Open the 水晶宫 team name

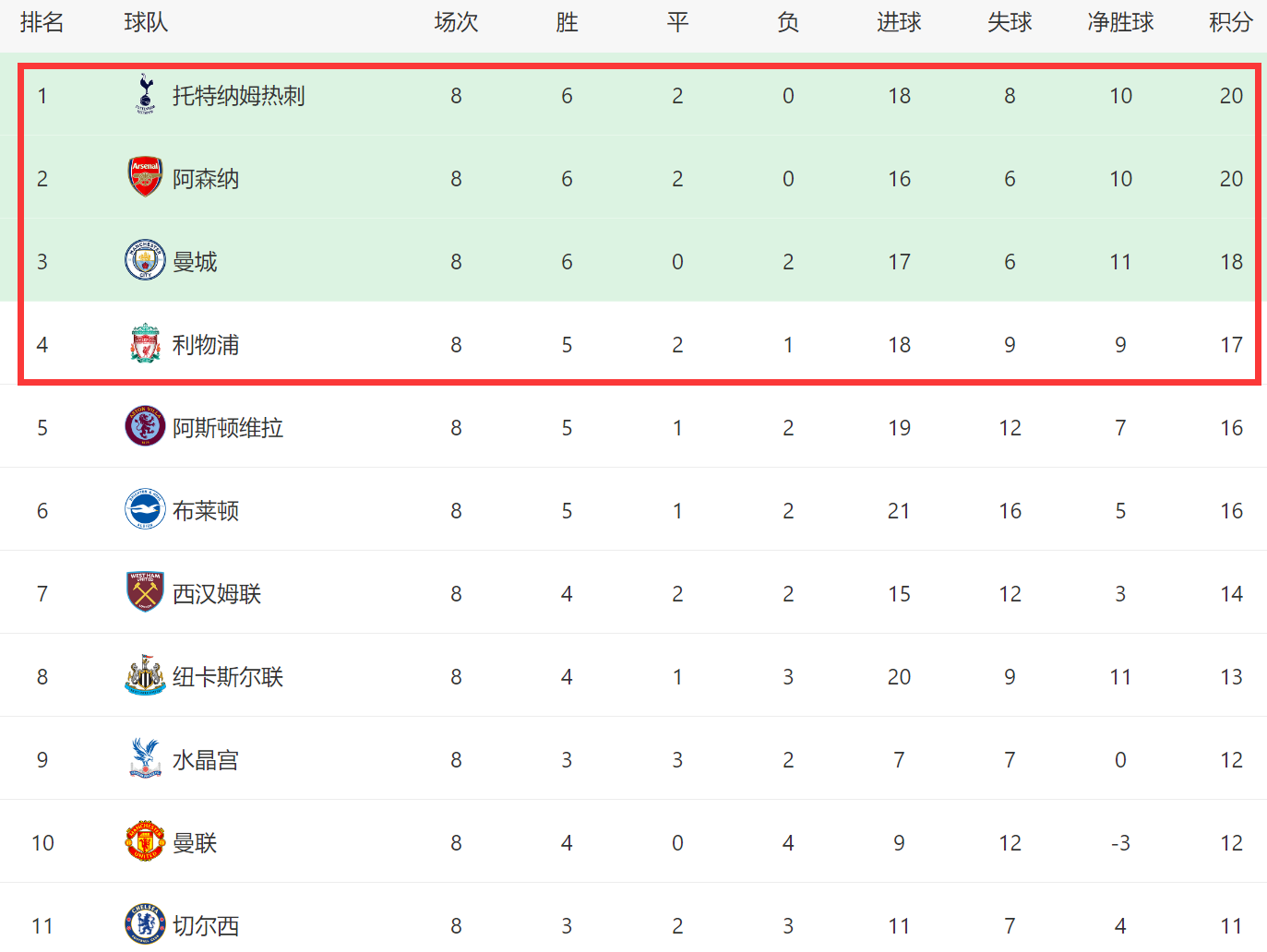pyautogui.click(x=206, y=760)
